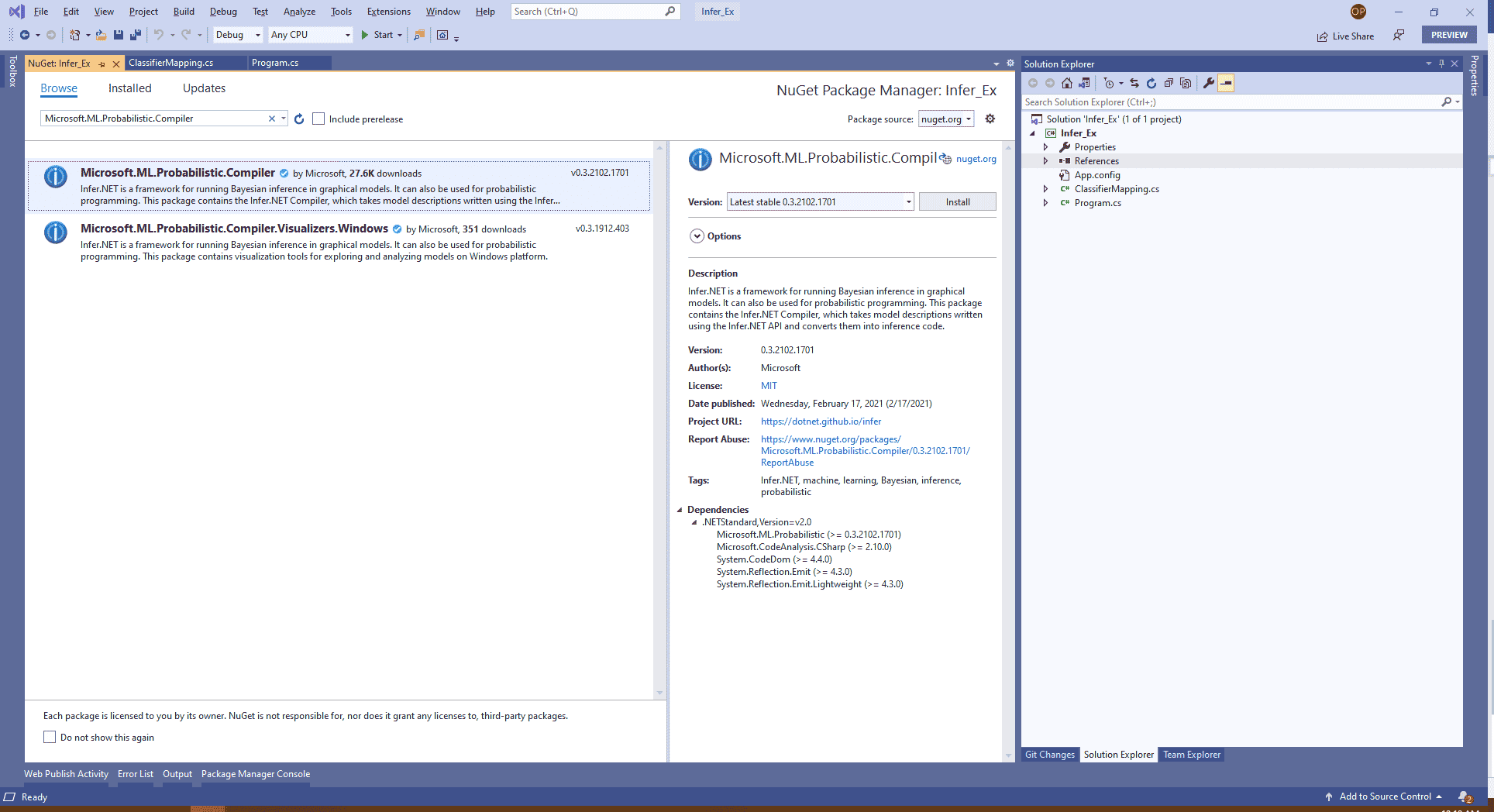Click the Search Solution Explorer field
1494x812 pixels.
pyautogui.click(x=1232, y=102)
